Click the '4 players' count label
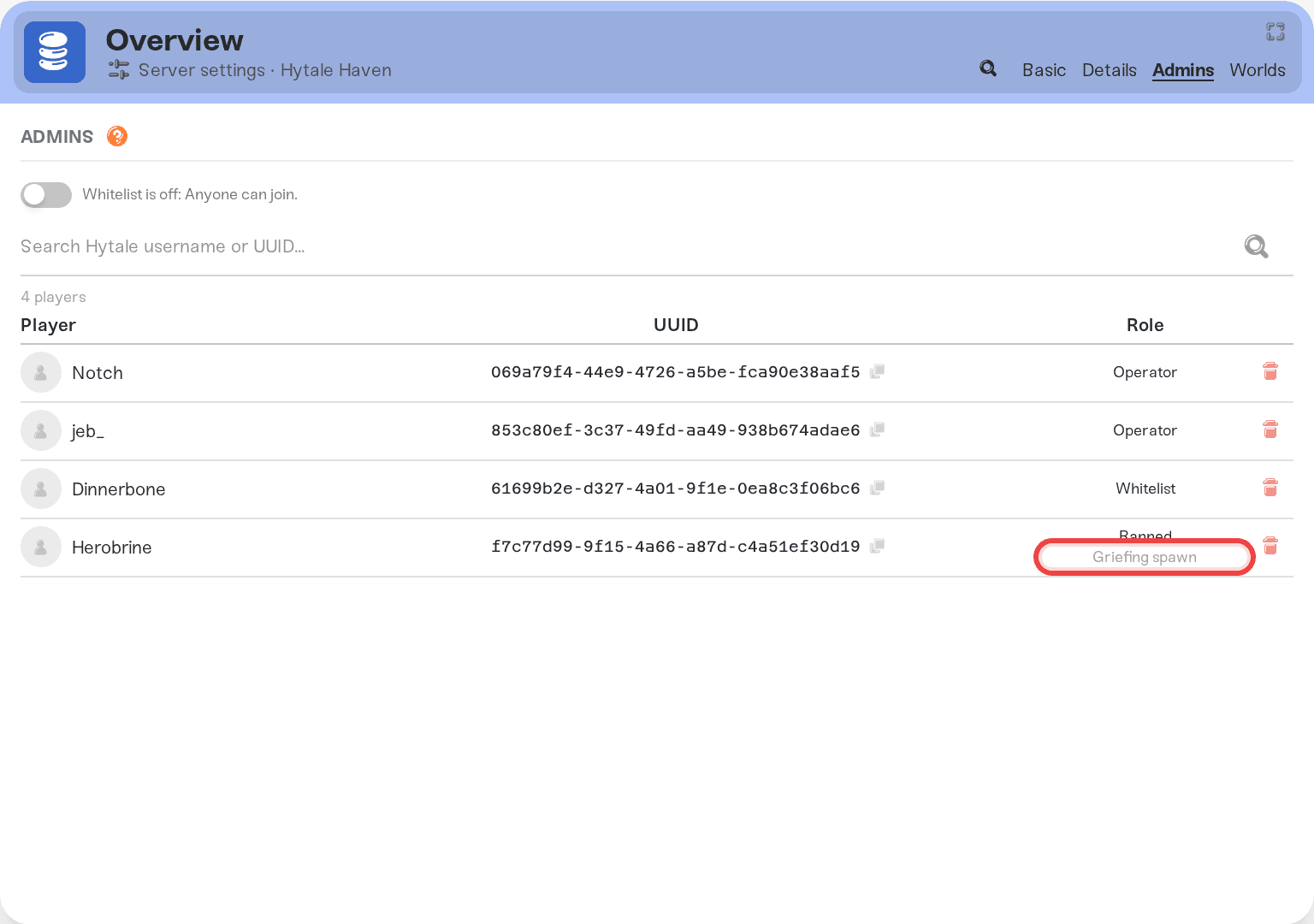Screen dimensions: 1314x924 point(53,297)
